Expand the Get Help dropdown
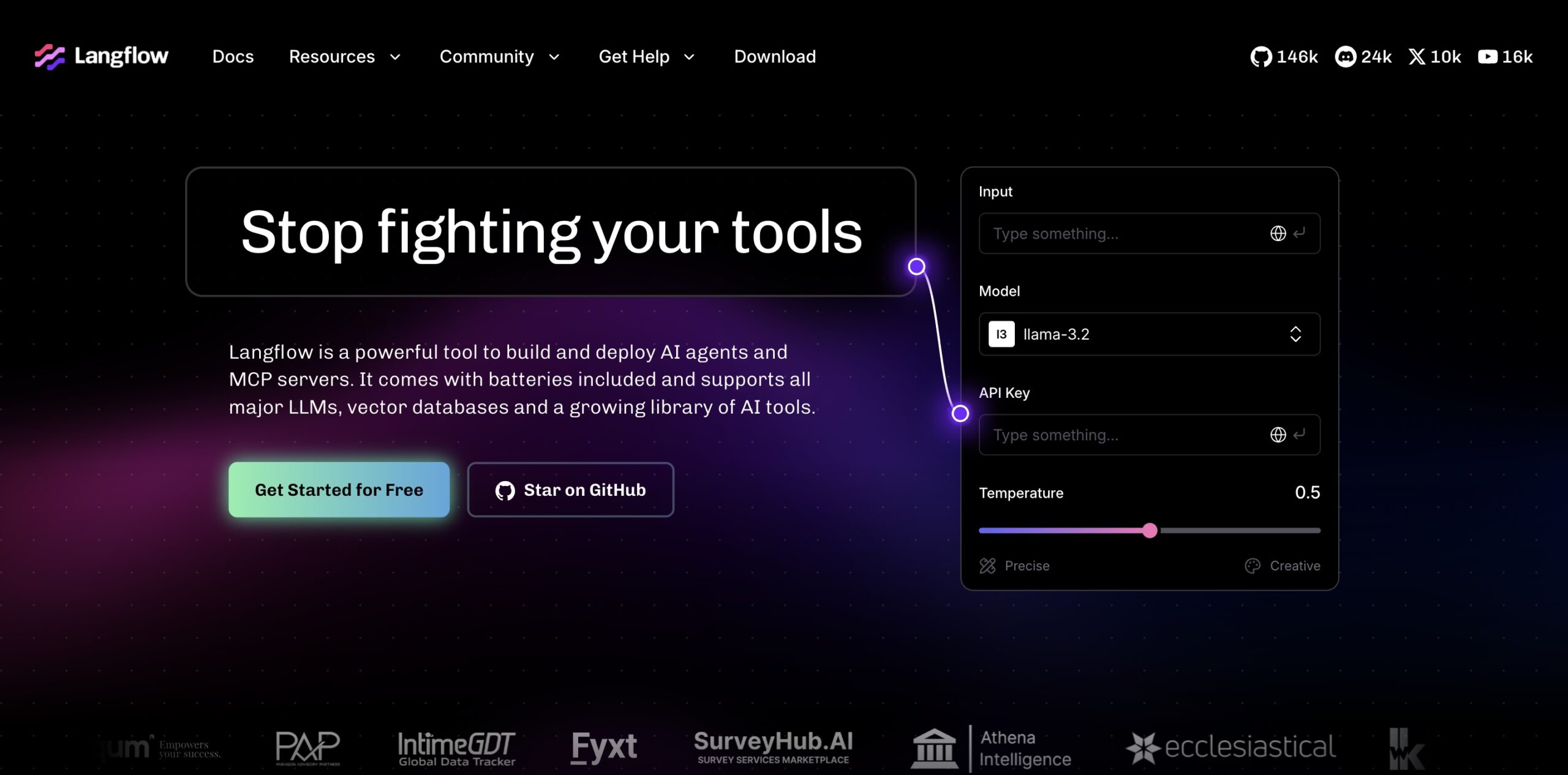Image resolution: width=1568 pixels, height=775 pixels. [646, 57]
